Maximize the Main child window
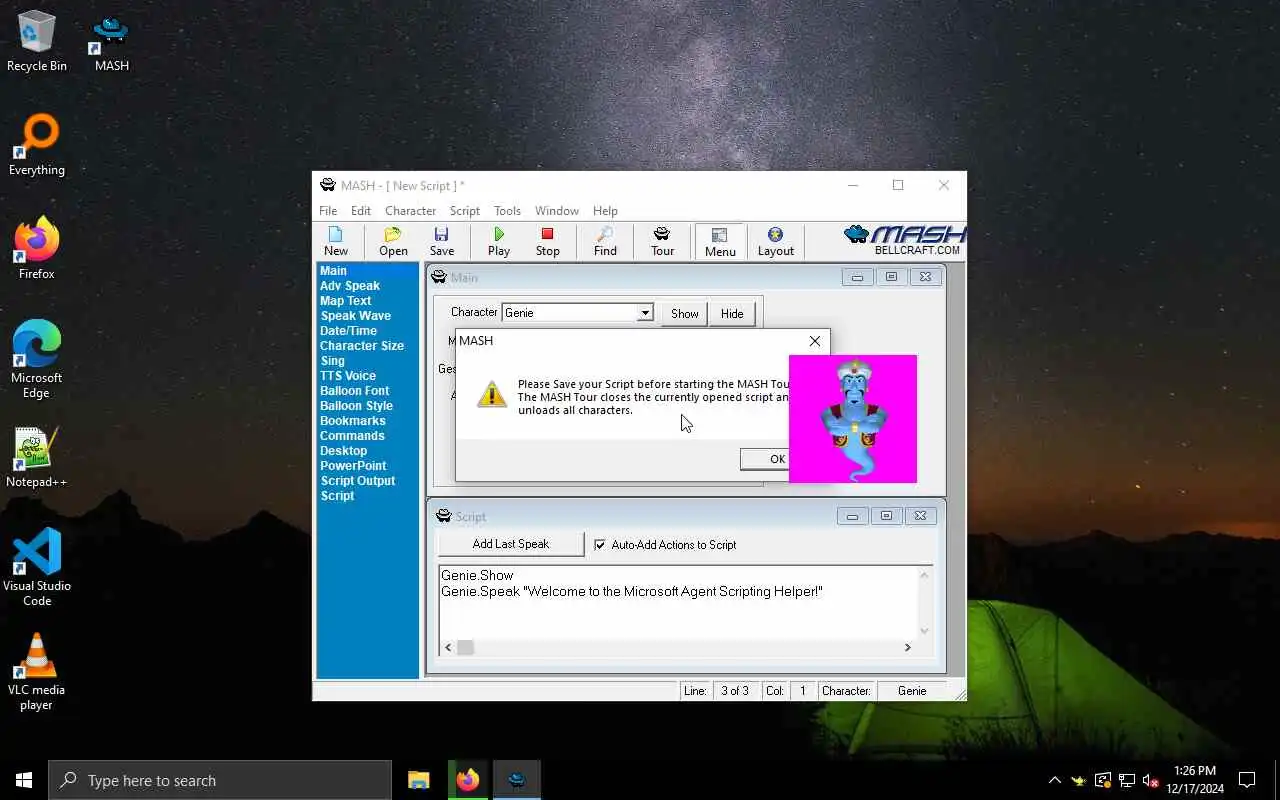This screenshot has width=1280, height=800. coord(891,277)
